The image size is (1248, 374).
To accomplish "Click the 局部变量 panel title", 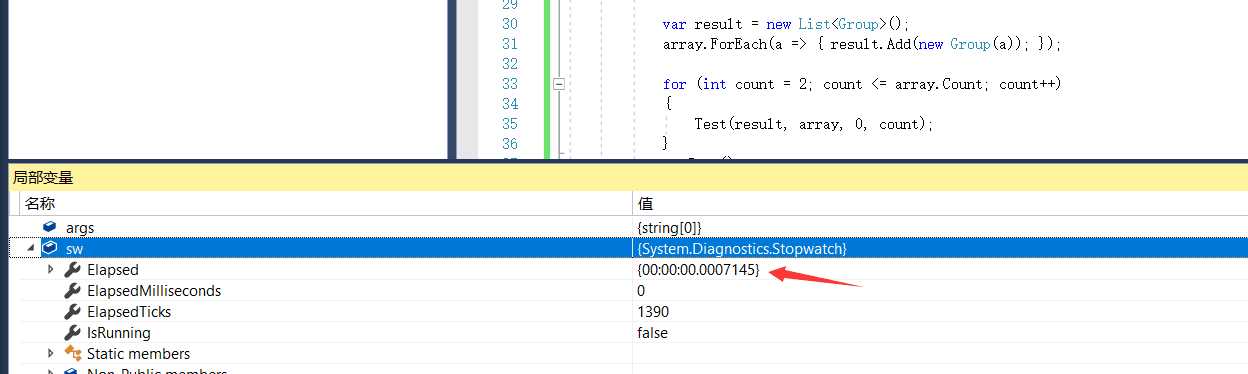I will point(42,178).
